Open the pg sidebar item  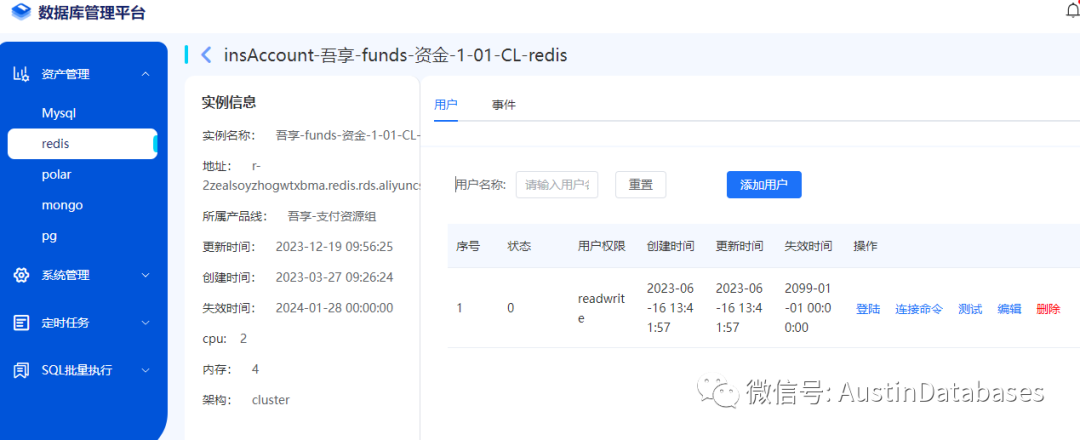[x=49, y=236]
